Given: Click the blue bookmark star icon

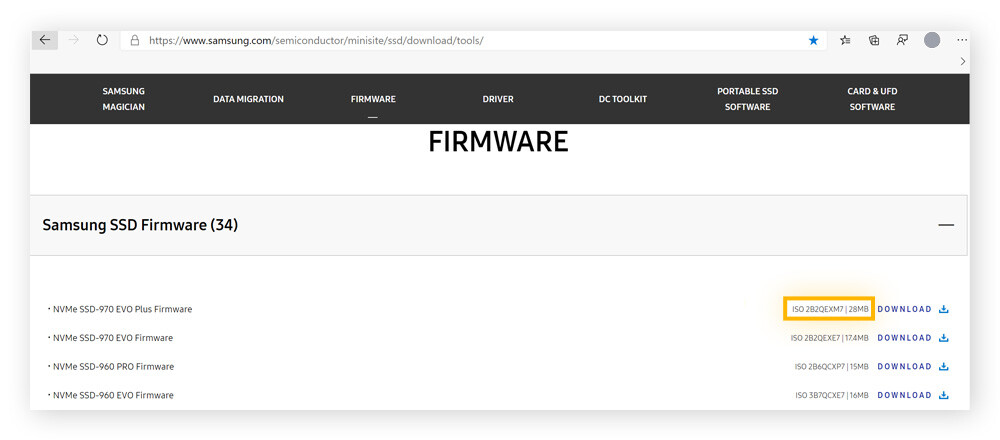Looking at the screenshot, I should click(813, 40).
